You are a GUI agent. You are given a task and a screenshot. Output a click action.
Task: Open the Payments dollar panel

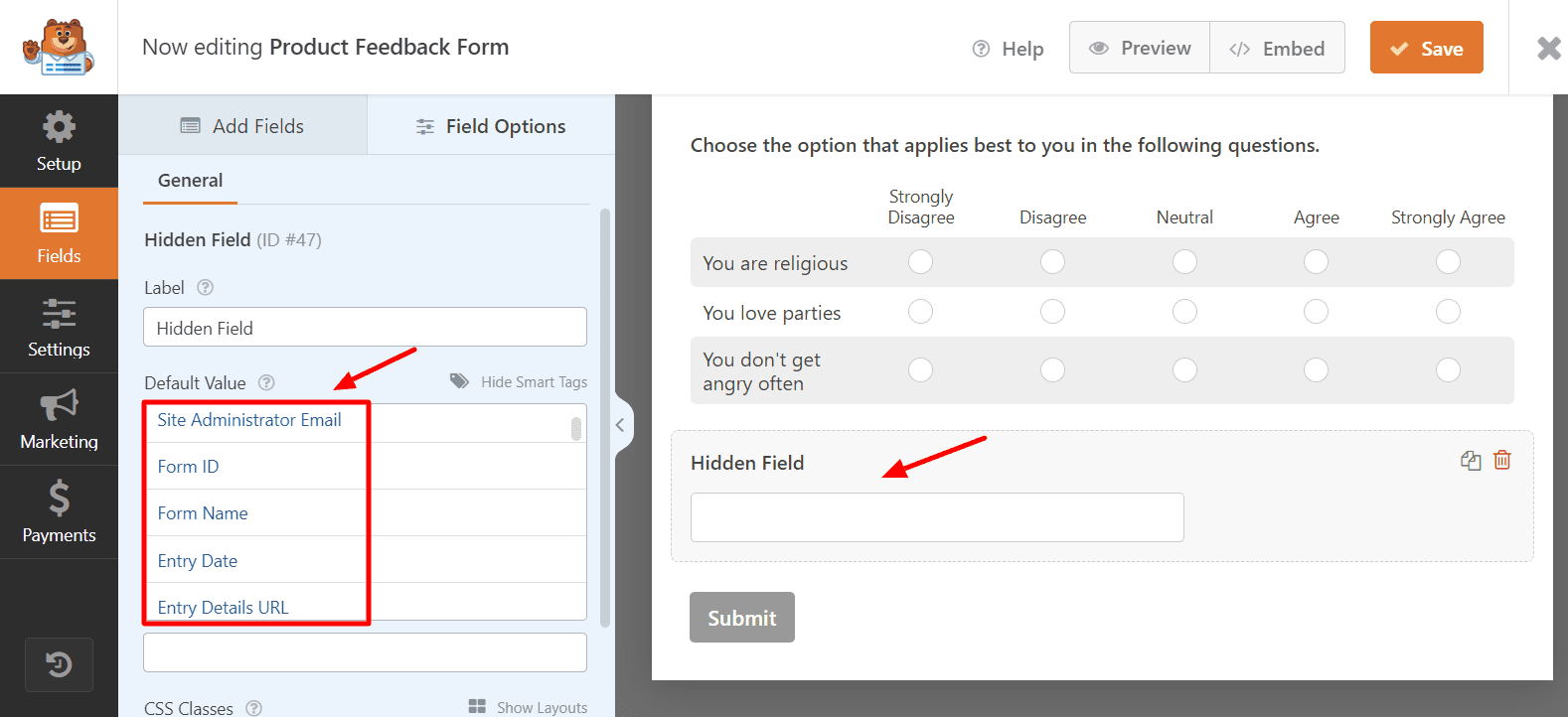coord(59,511)
